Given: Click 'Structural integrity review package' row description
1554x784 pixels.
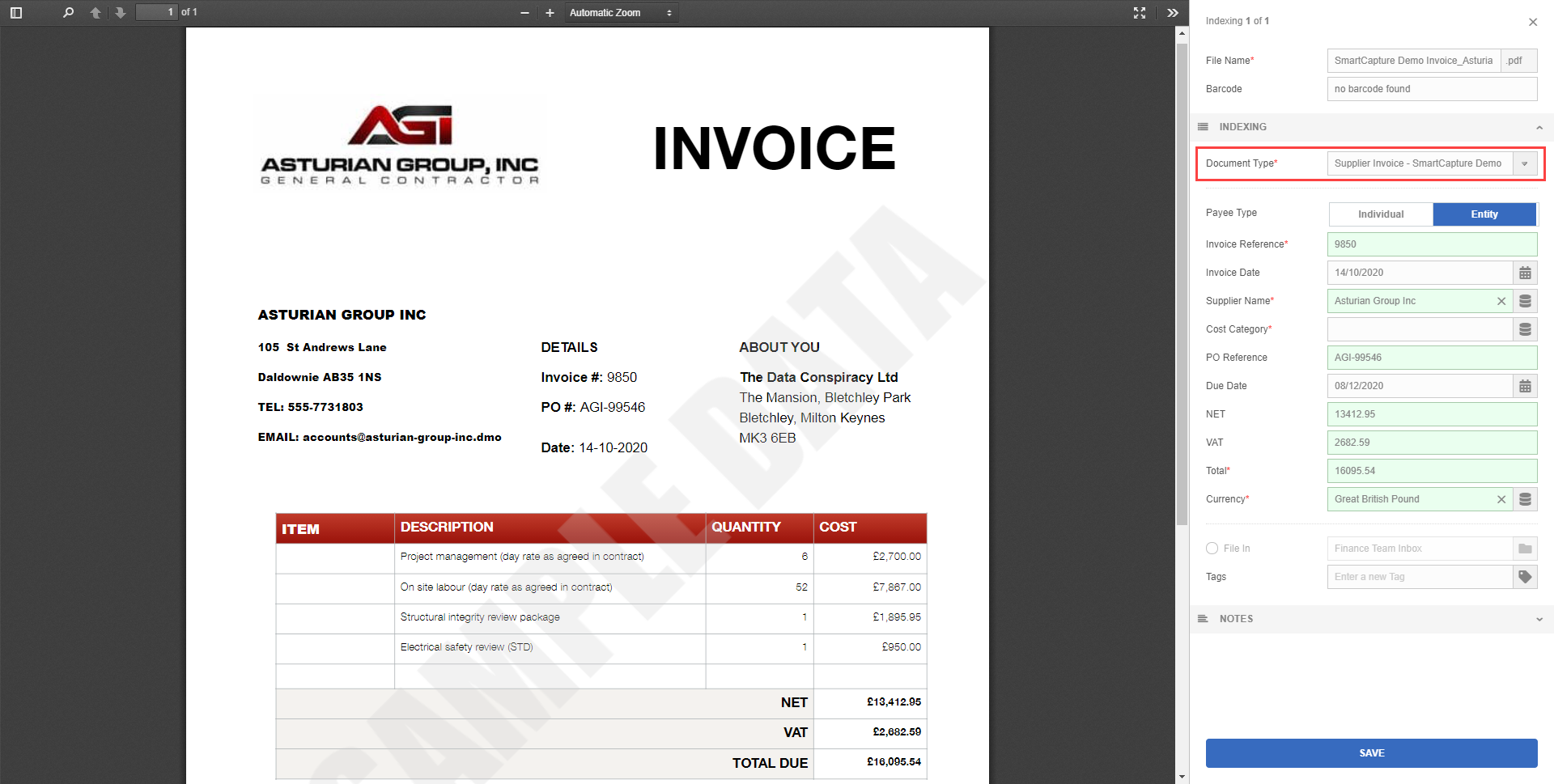Looking at the screenshot, I should coord(480,617).
